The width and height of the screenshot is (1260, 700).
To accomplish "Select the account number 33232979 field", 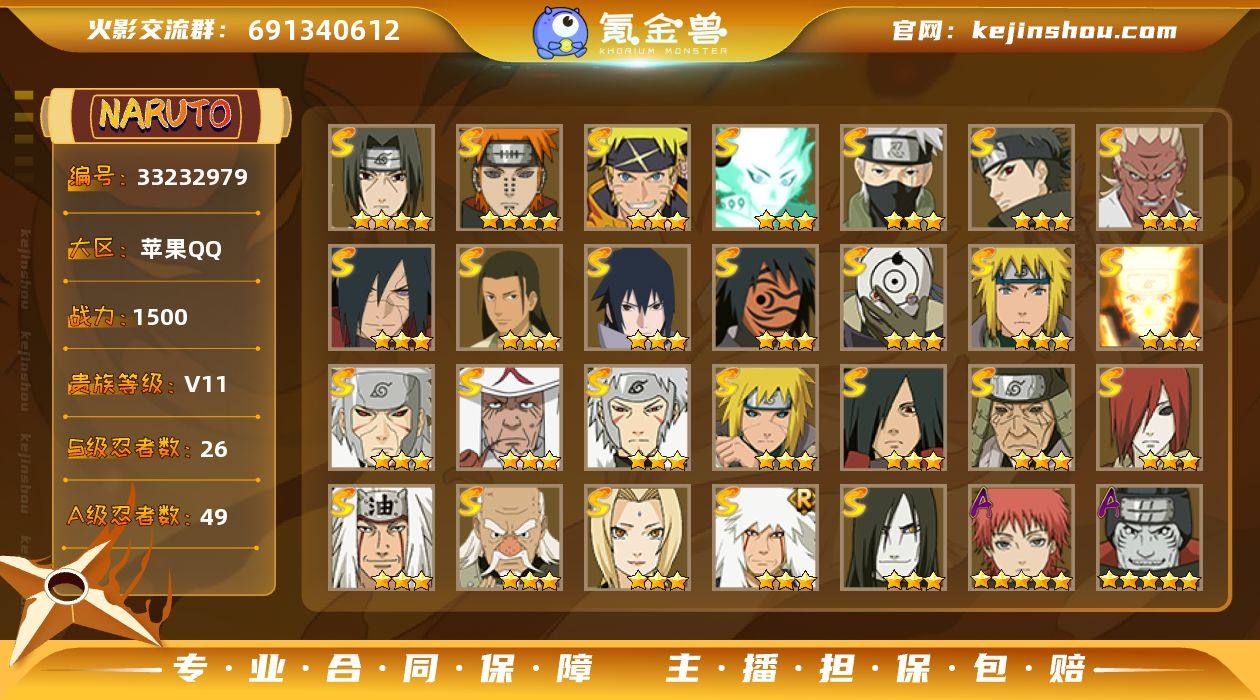I will [x=159, y=178].
